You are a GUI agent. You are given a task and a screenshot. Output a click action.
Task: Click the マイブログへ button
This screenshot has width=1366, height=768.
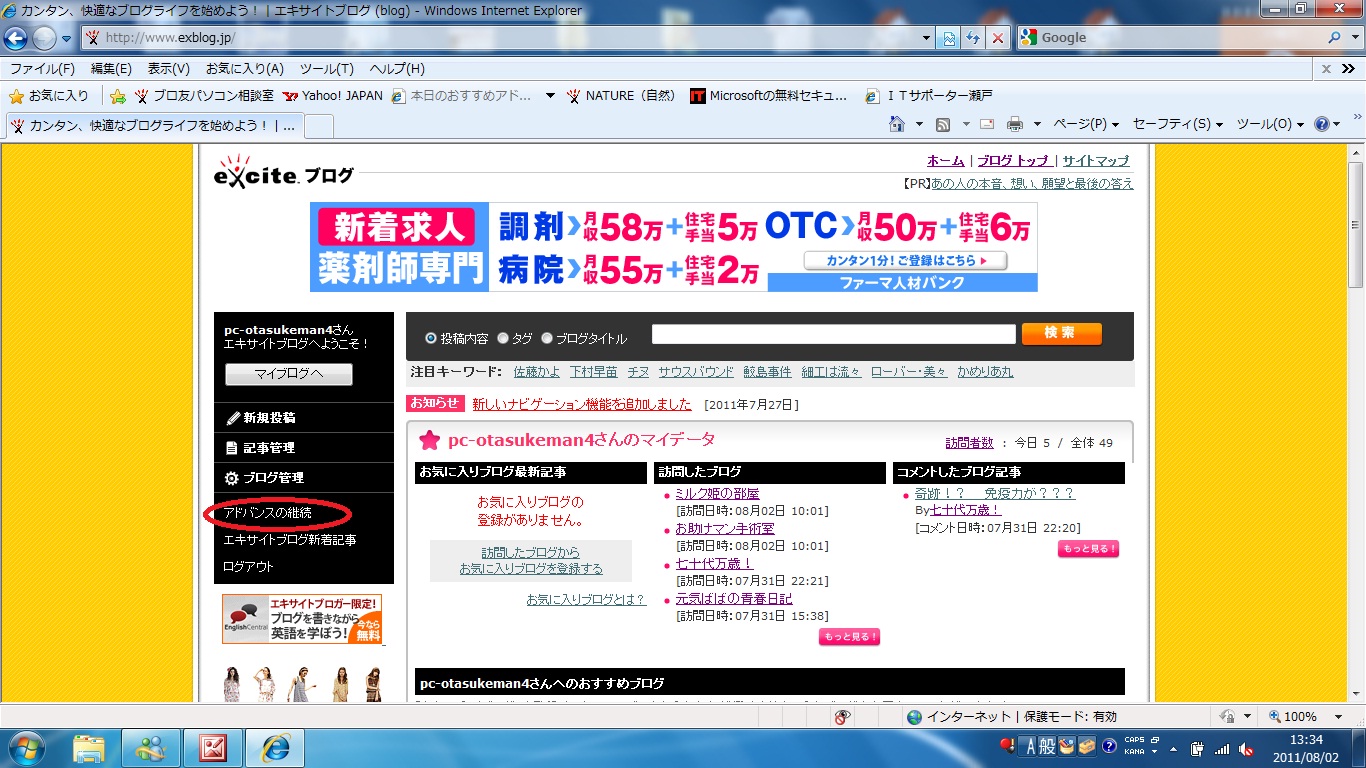click(289, 374)
